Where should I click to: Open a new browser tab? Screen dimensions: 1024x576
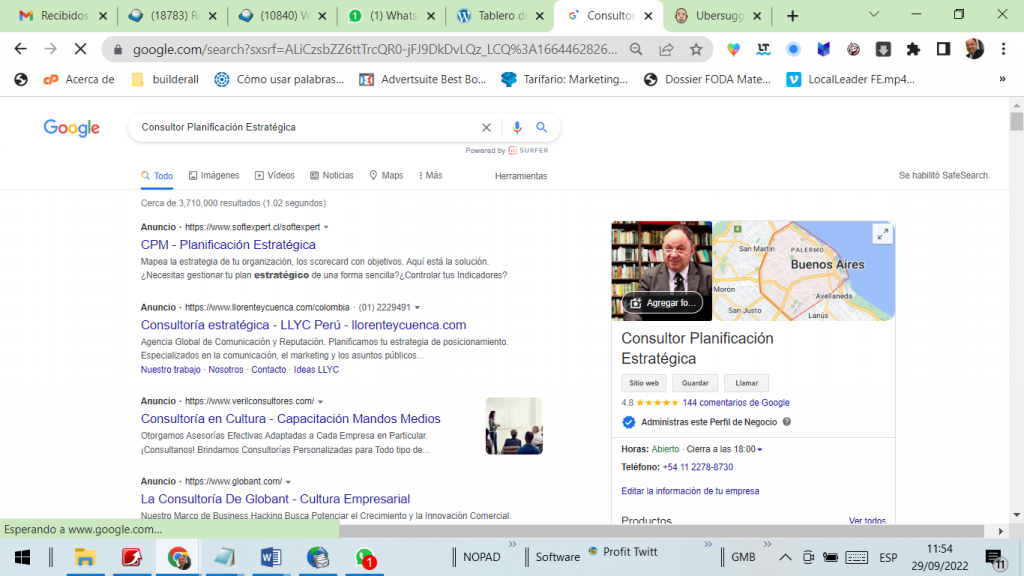792,16
